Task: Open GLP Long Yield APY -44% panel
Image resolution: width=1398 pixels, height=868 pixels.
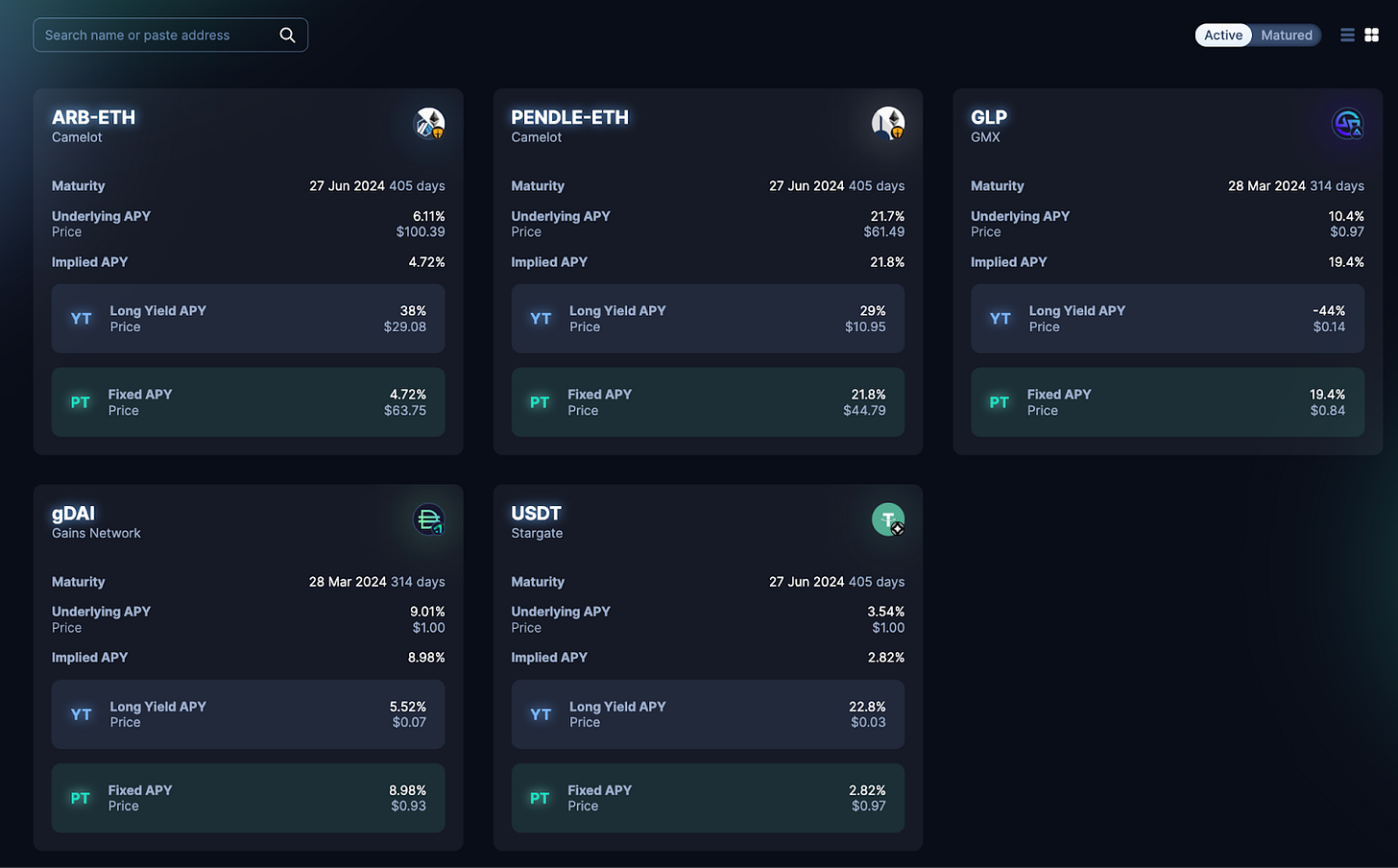Action: point(1168,319)
